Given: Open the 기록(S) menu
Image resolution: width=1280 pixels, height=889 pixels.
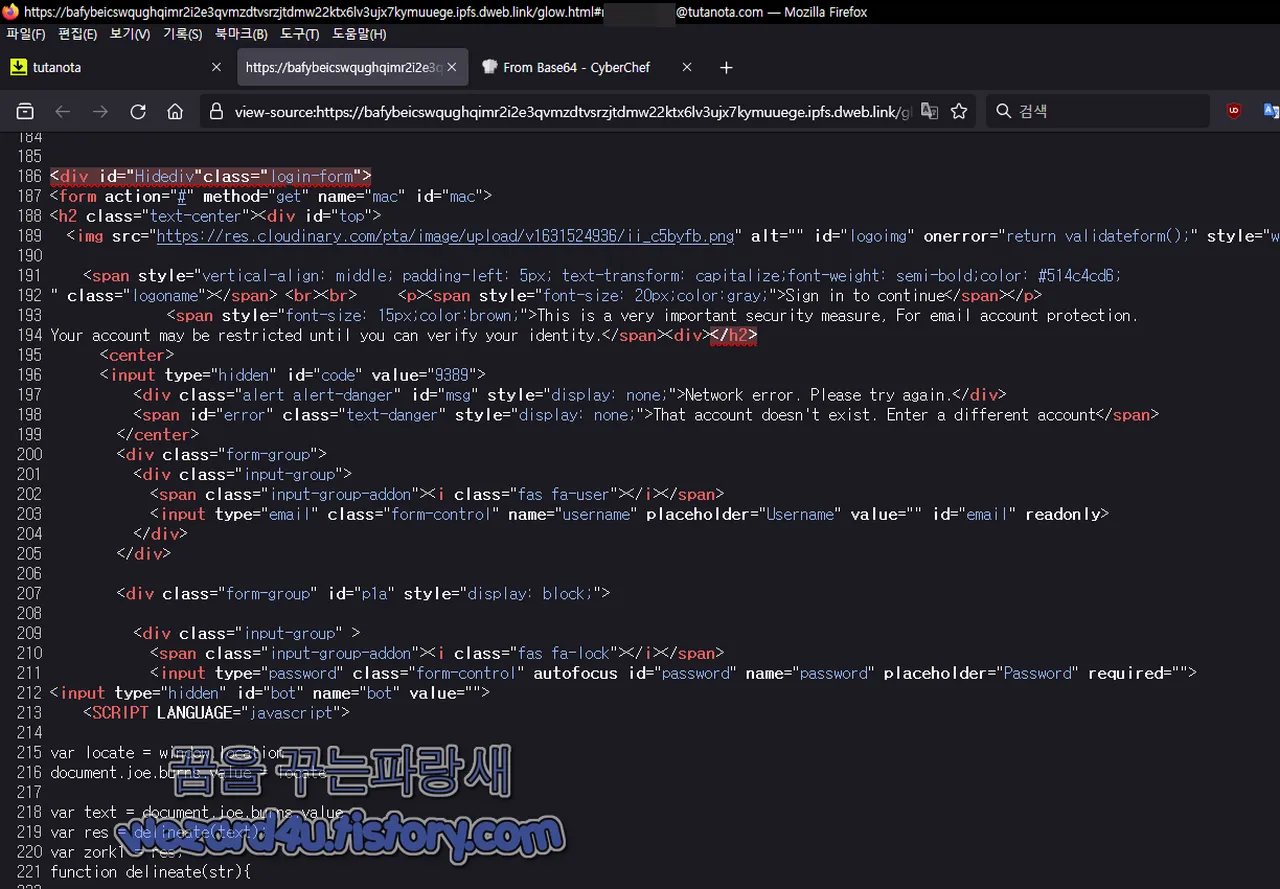Looking at the screenshot, I should click(x=182, y=34).
